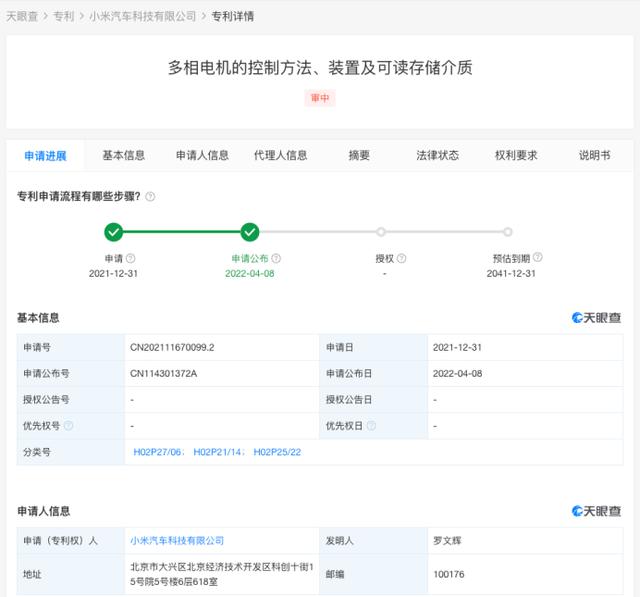Go to 天眼查 home in breadcrumb
The image size is (640, 597).
[x=22, y=16]
